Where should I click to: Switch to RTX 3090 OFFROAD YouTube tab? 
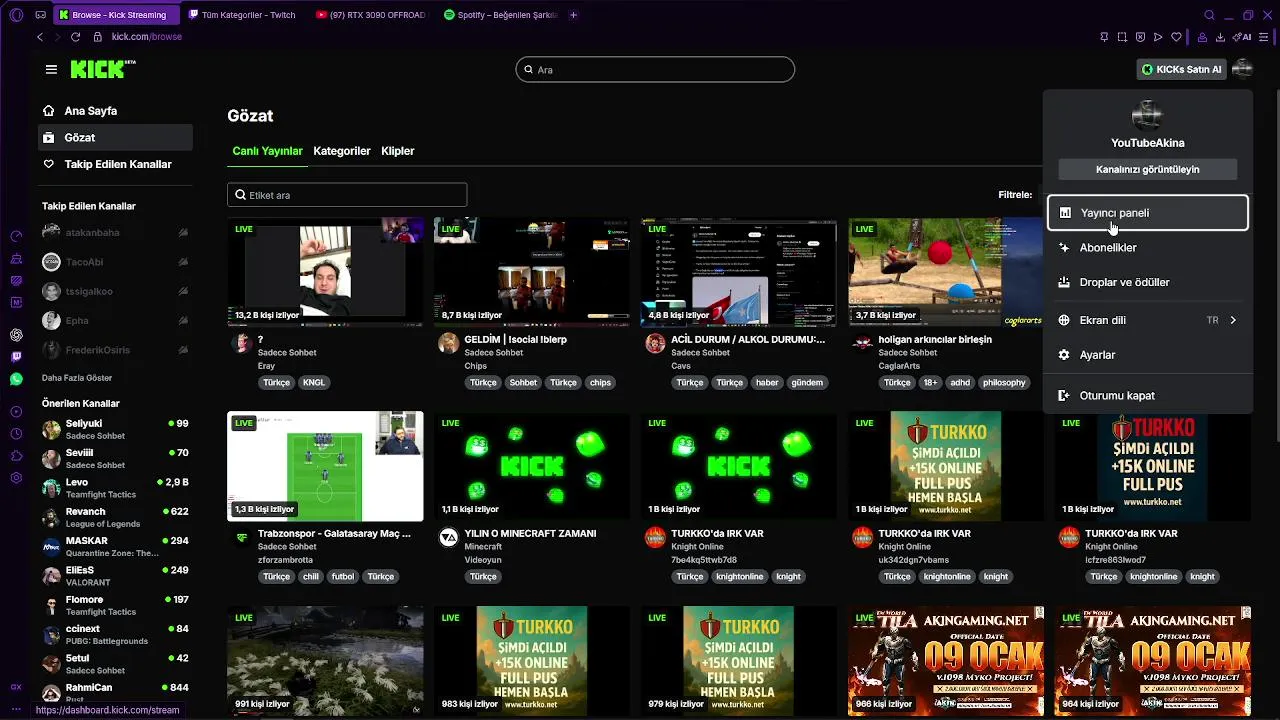pyautogui.click(x=370, y=15)
